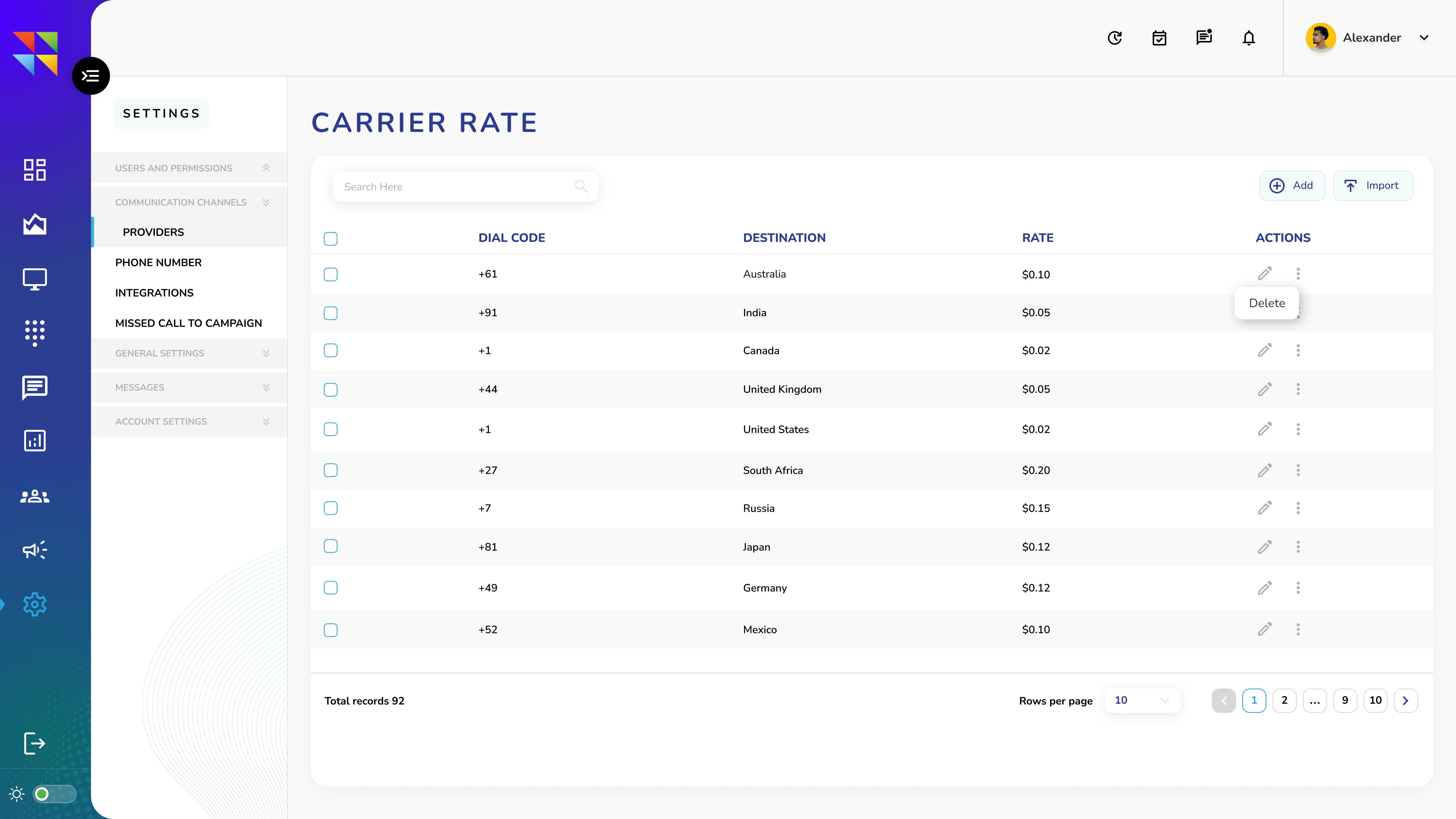Check the United Kingdom row checkbox
This screenshot has width=1456, height=819.
(x=331, y=390)
